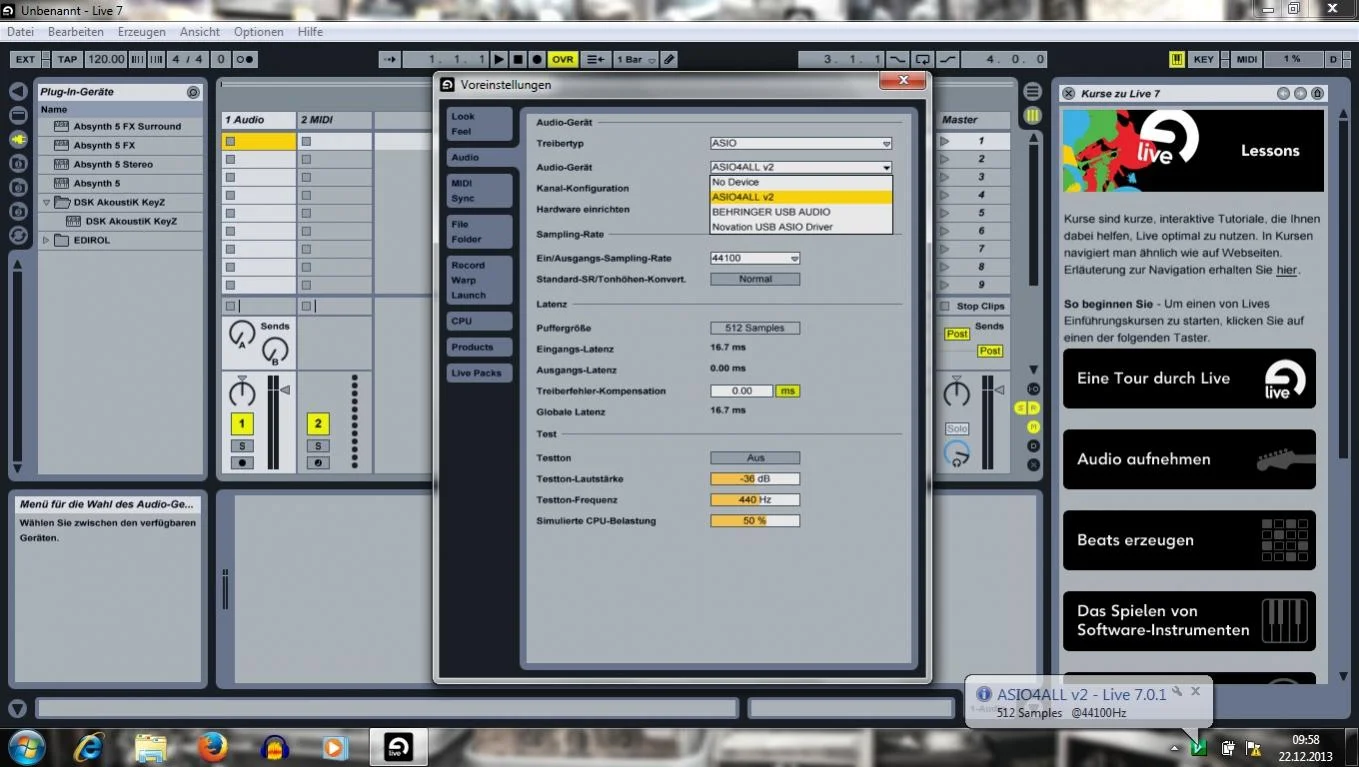Image resolution: width=1359 pixels, height=767 pixels.
Task: Click Firefox icon in taskbar
Action: pyautogui.click(x=212, y=747)
